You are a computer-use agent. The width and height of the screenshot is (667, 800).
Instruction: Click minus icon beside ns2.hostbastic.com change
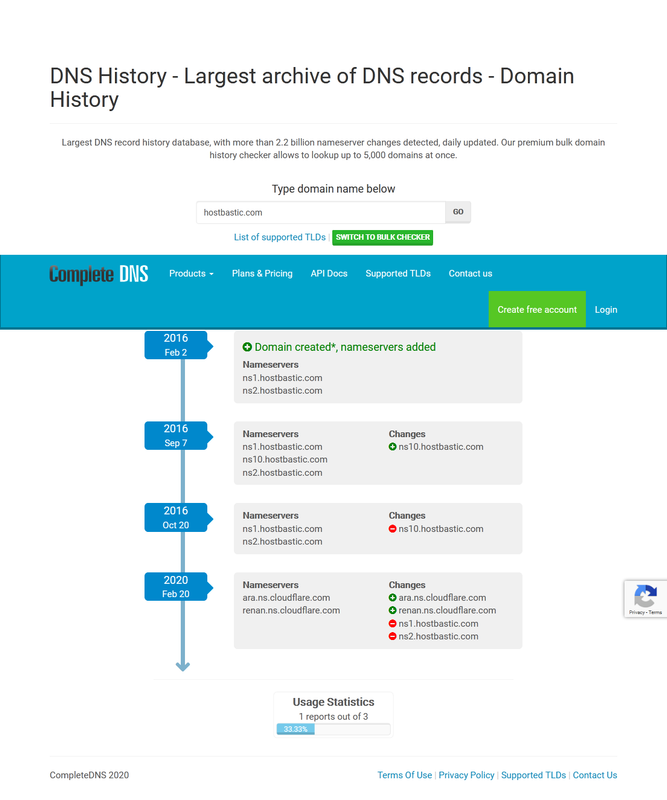click(392, 636)
